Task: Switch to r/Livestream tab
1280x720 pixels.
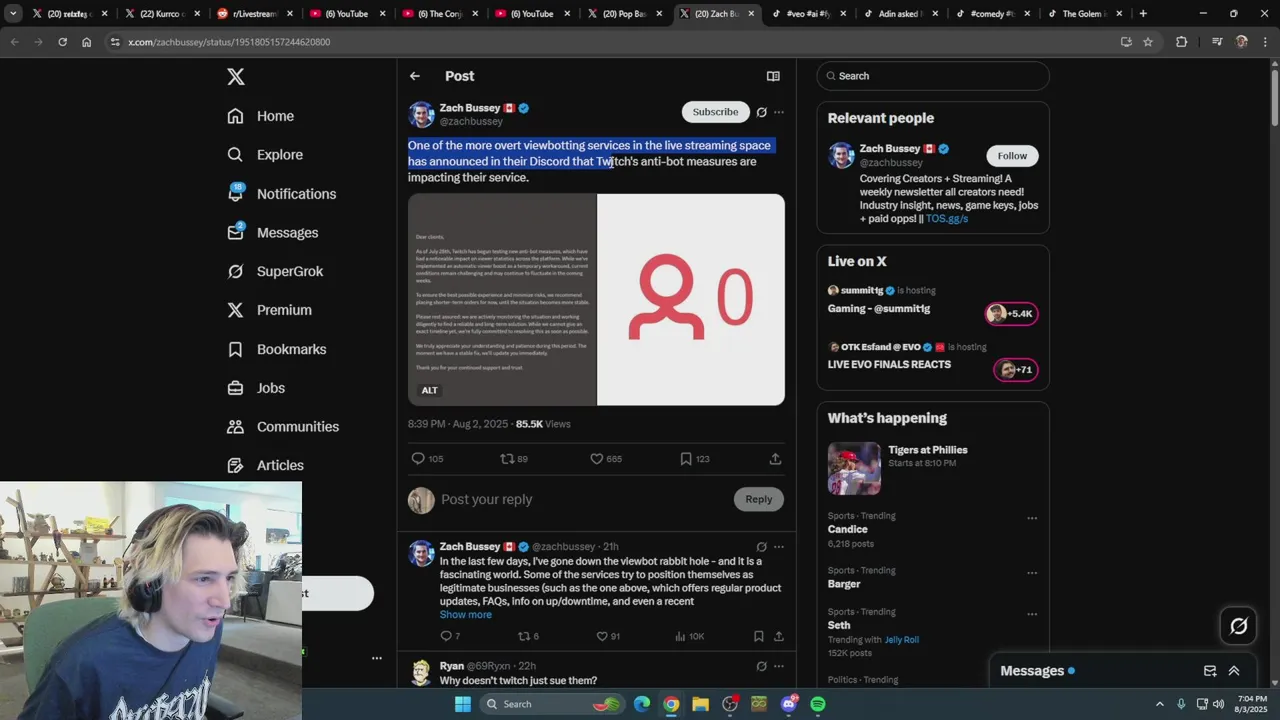Action: point(254,14)
